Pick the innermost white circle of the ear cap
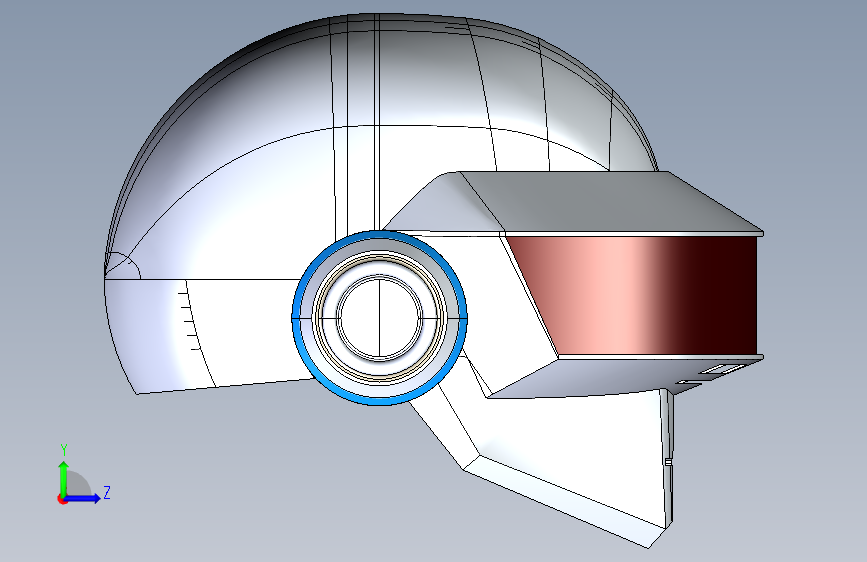 tap(379, 318)
